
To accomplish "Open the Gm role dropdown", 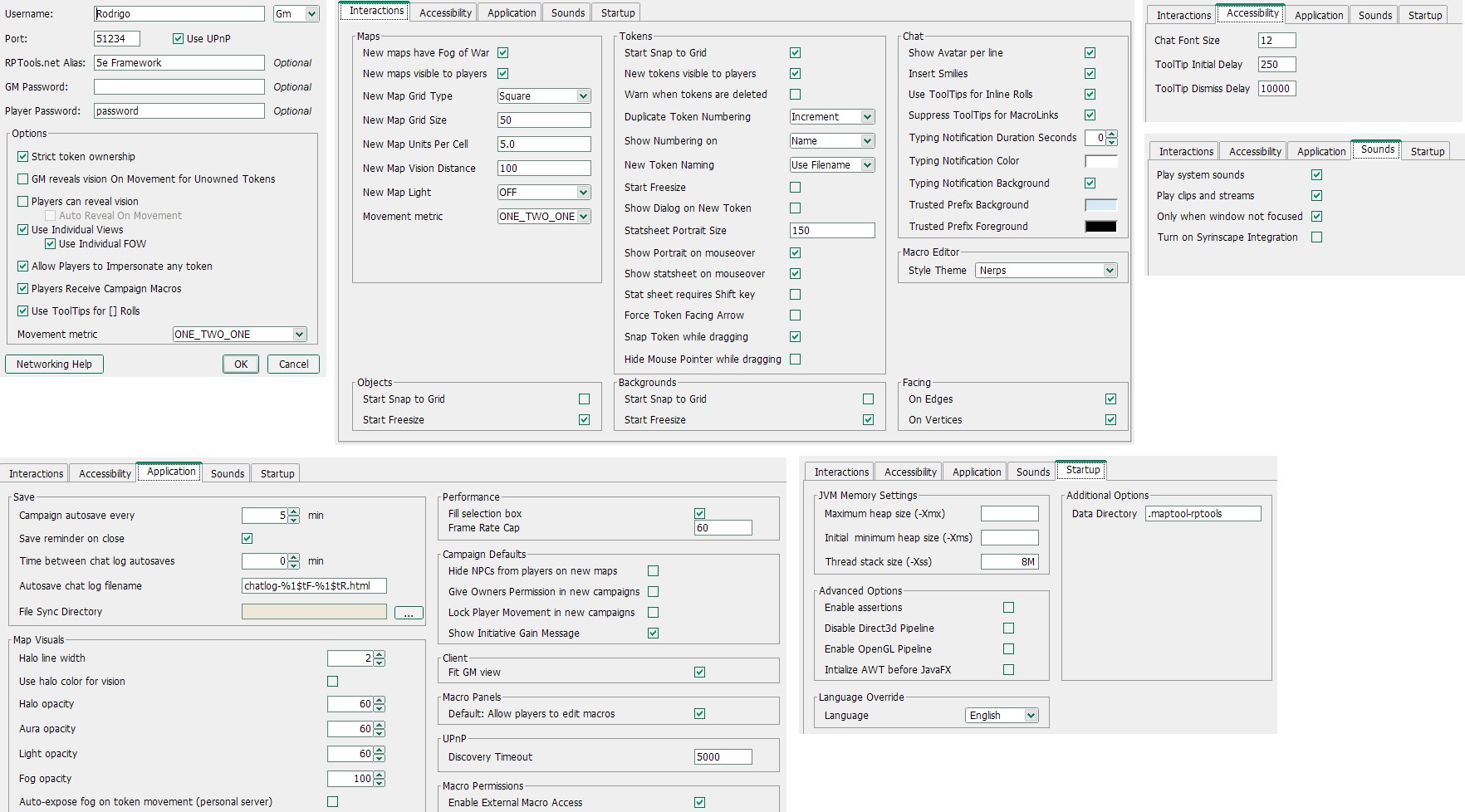I will [296, 14].
